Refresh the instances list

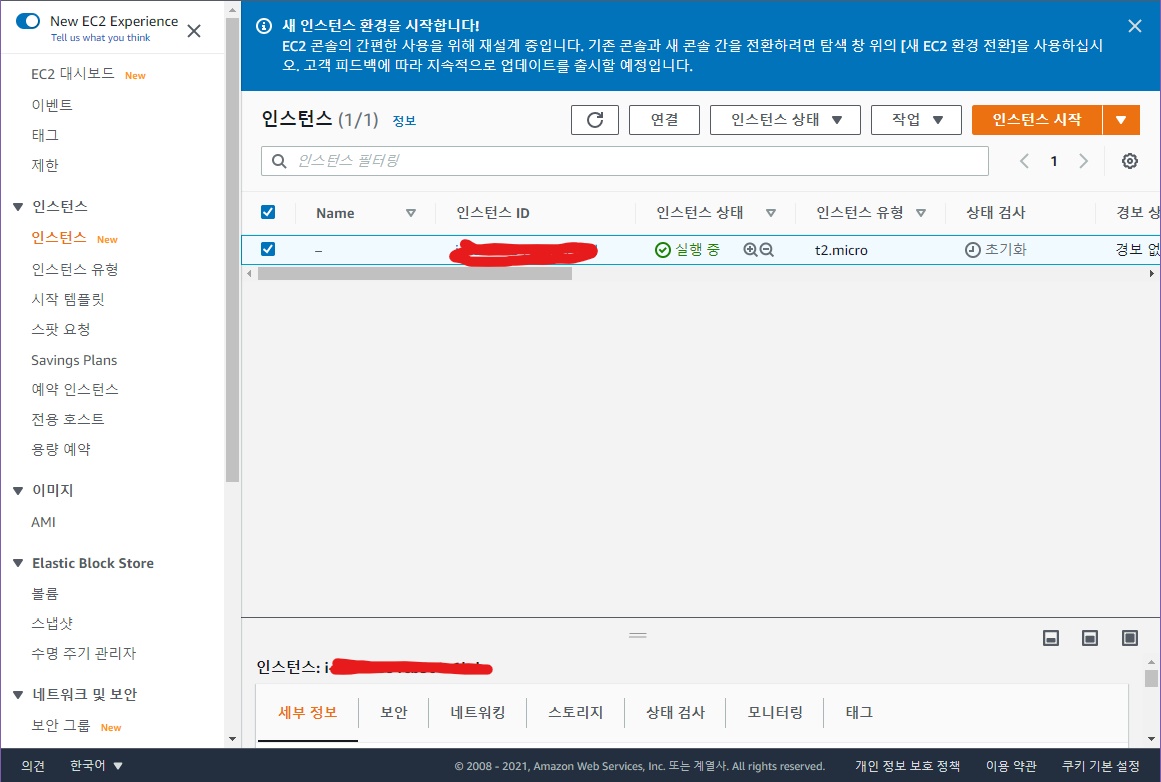coord(595,120)
